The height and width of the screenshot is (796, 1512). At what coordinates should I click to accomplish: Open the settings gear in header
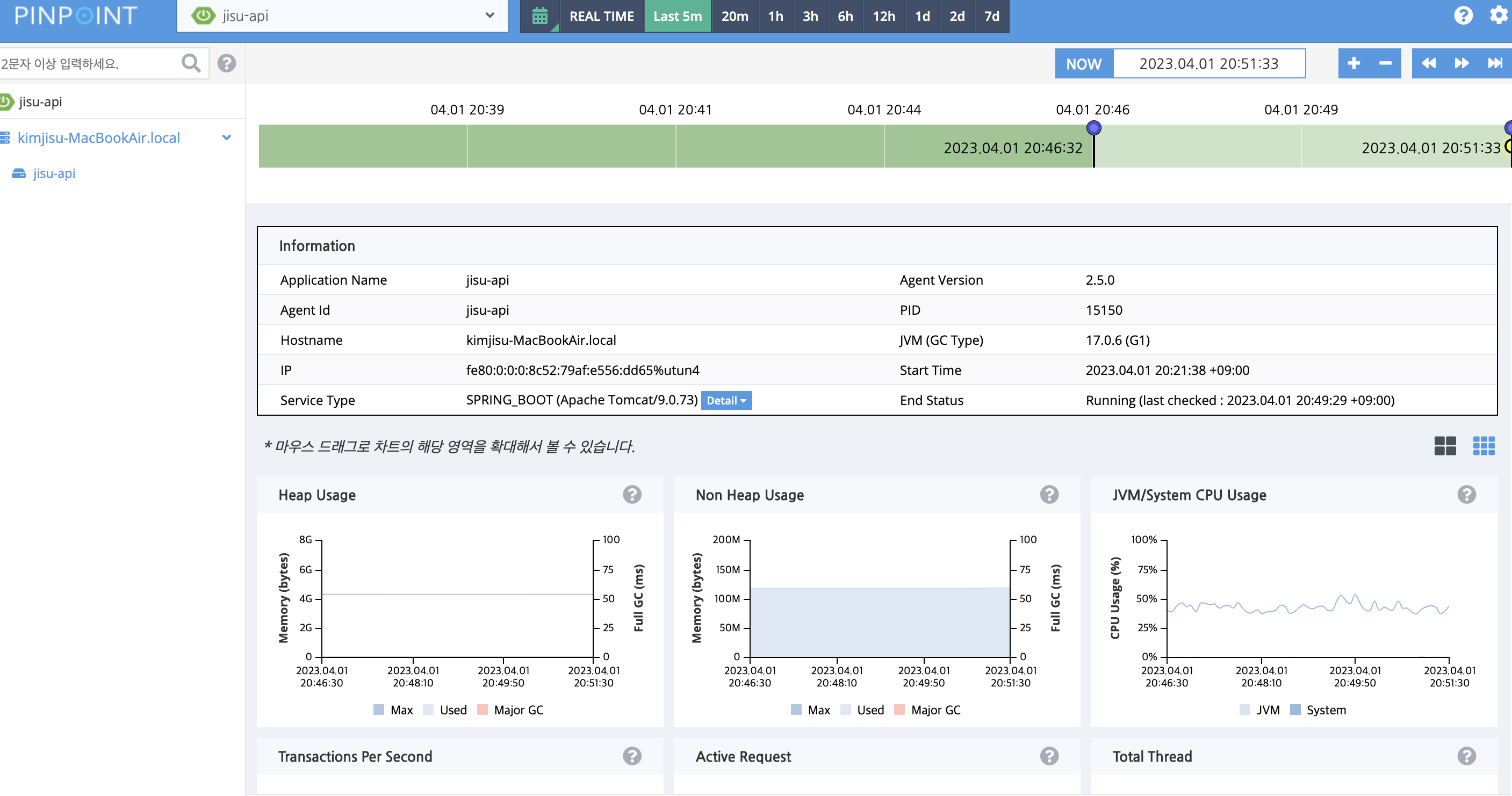pyautogui.click(x=1499, y=15)
